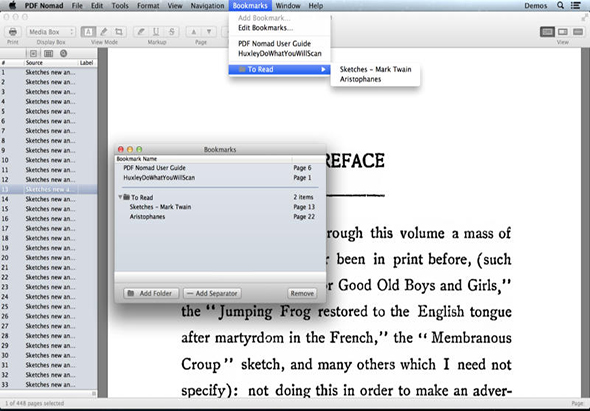Viewport: 590px width, 411px height.
Task: Select page 1 row in the sidebar
Action: [x=49, y=72]
